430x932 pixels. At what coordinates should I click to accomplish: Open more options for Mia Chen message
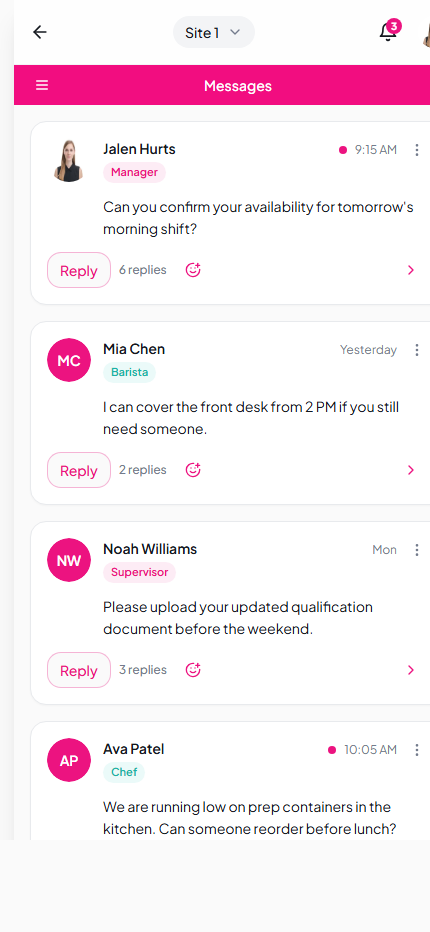[417, 350]
